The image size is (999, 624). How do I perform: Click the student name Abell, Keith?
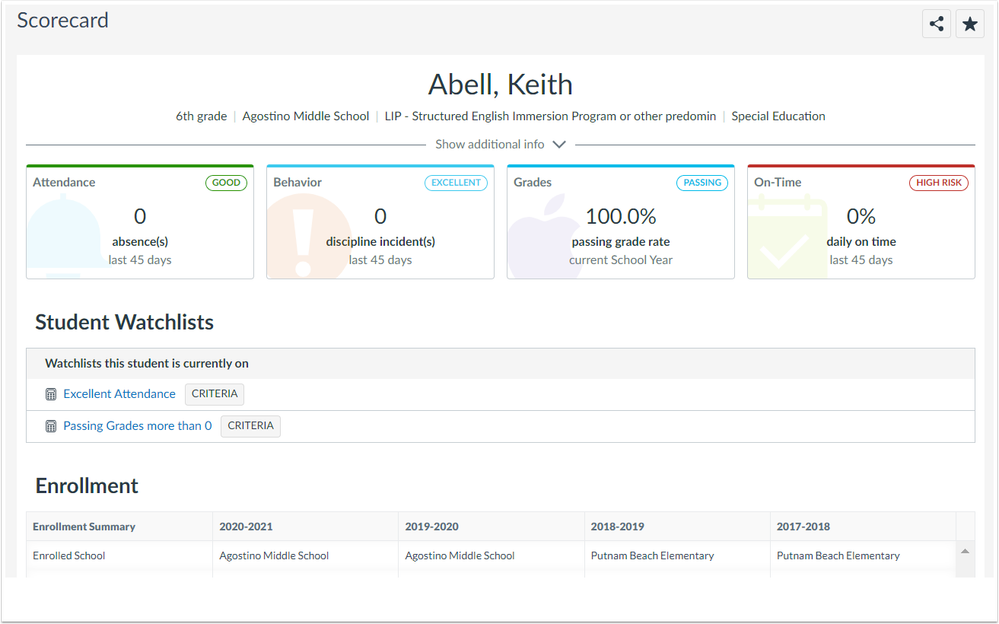pyautogui.click(x=500, y=85)
